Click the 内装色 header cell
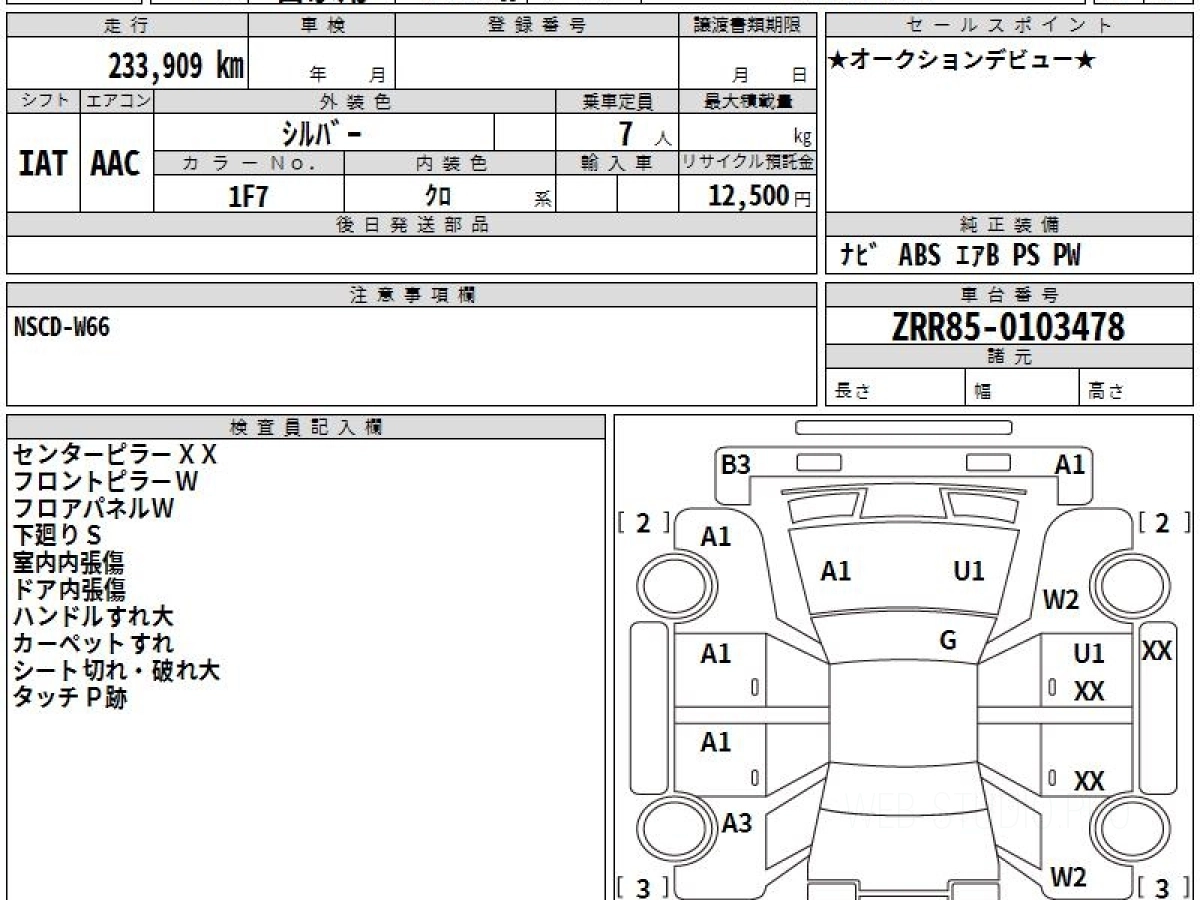This screenshot has width=1200, height=900. [x=450, y=163]
